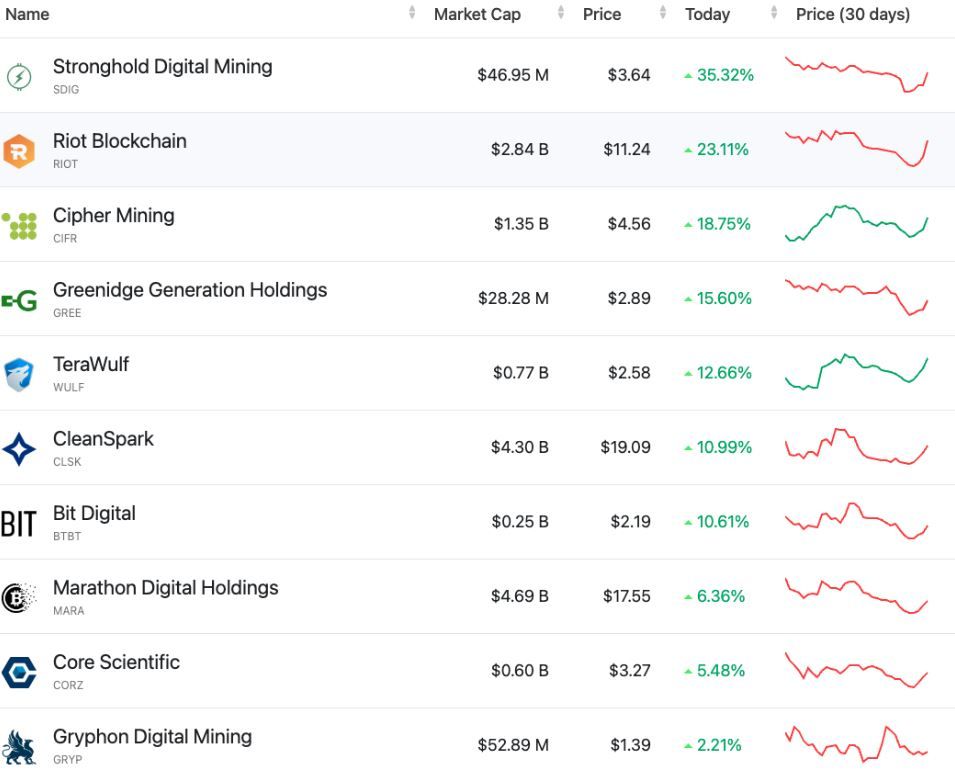This screenshot has height=778, width=955.
Task: Click the Core Scientific hexagon logo
Action: [x=19, y=672]
